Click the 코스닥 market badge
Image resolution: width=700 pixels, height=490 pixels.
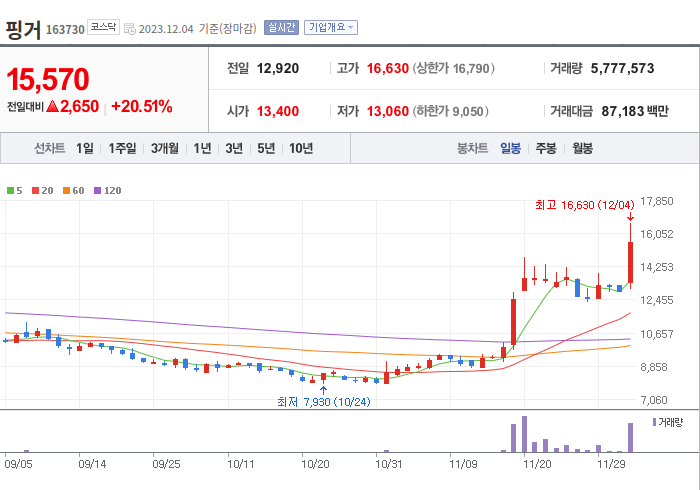(x=103, y=27)
